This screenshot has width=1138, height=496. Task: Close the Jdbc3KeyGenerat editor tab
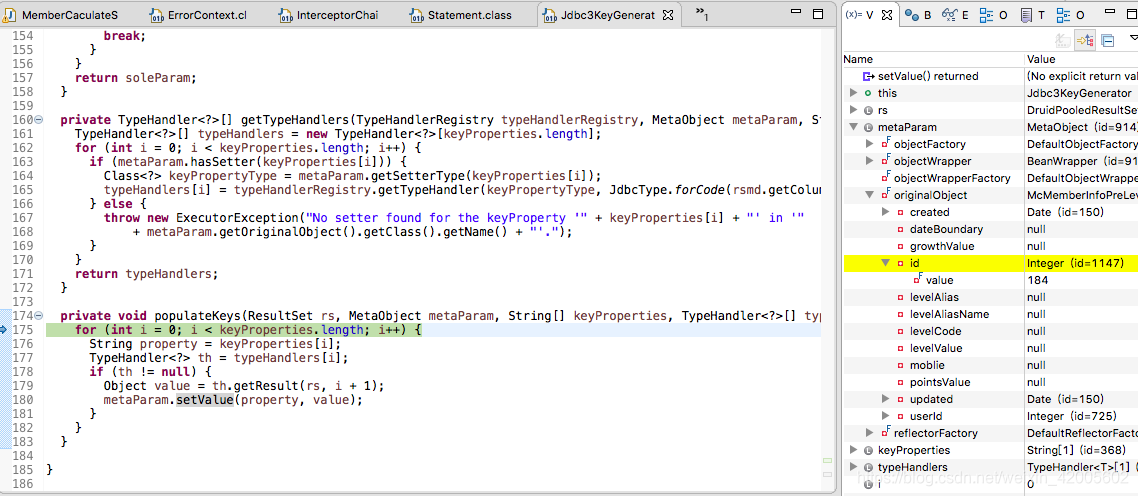tap(669, 15)
